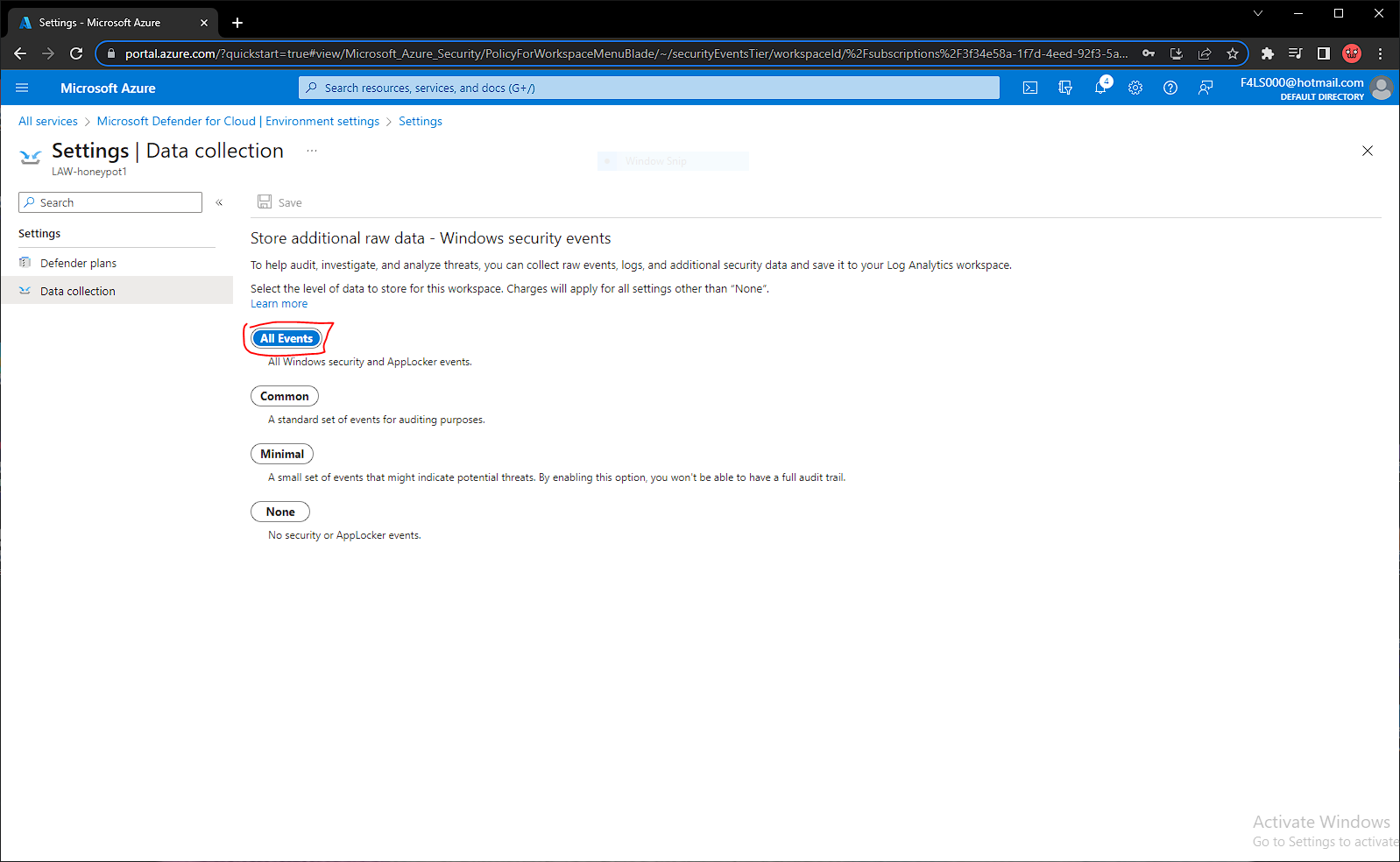Click the account avatar picture
This screenshot has height=862, width=1400.
point(1382,88)
